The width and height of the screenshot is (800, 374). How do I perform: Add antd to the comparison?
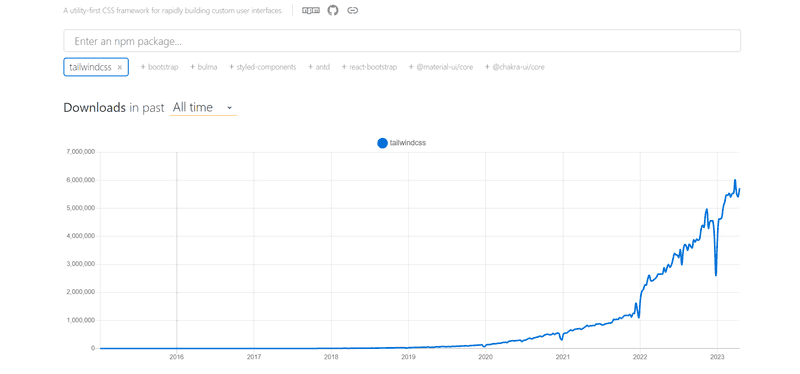[x=319, y=67]
